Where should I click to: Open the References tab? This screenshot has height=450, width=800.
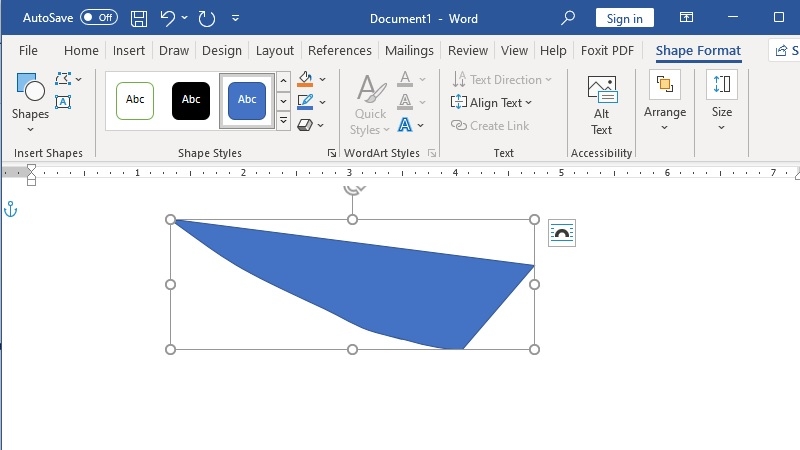coord(340,51)
